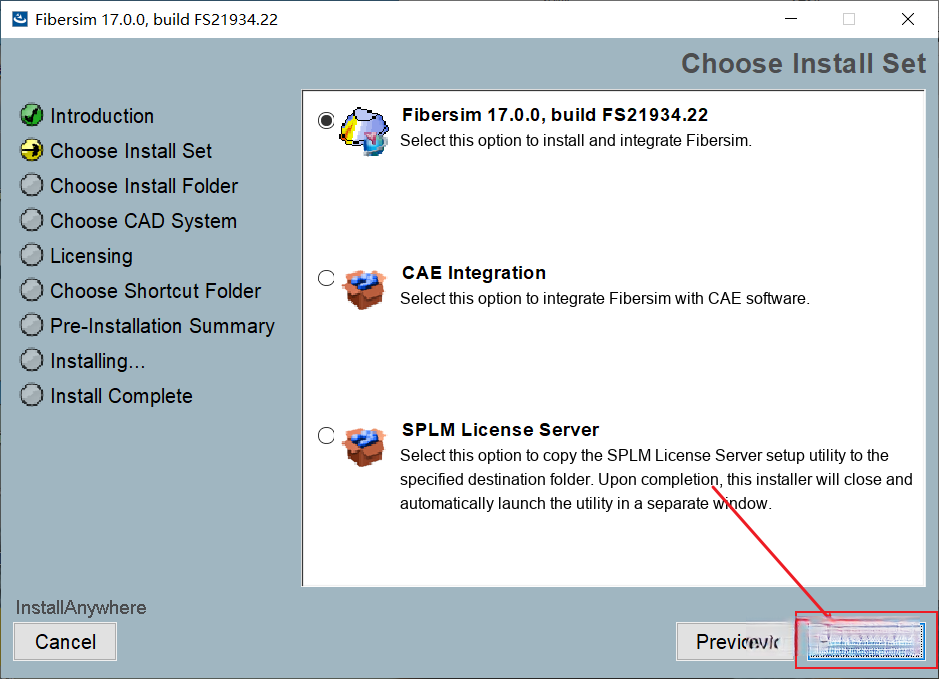Click the SPLM License Server setup utility description
939x679 pixels.
point(656,479)
